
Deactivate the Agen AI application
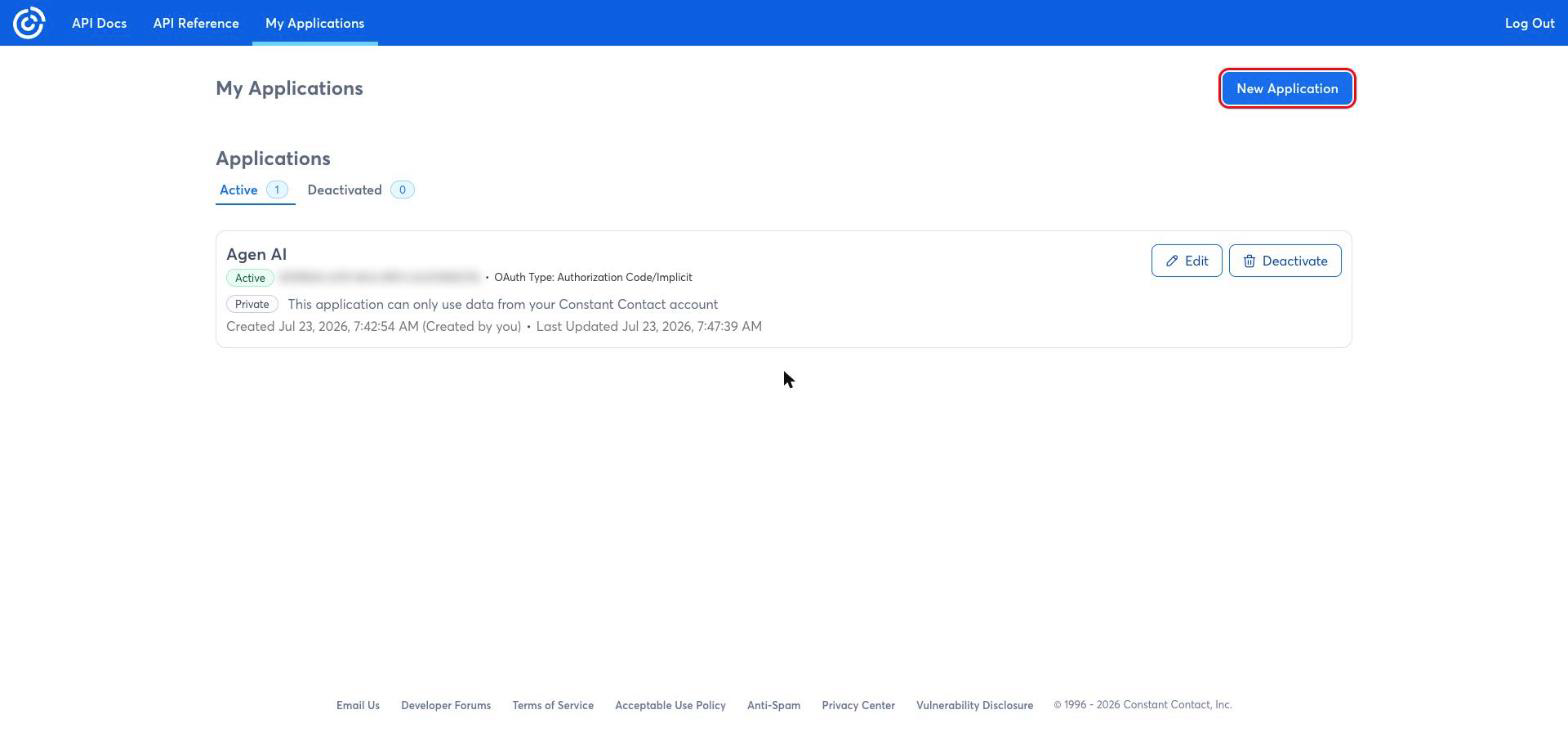click(x=1284, y=261)
